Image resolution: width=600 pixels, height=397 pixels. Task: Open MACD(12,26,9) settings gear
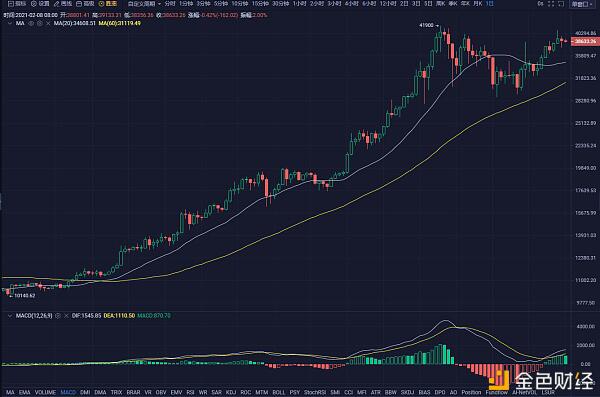pyautogui.click(x=58, y=316)
